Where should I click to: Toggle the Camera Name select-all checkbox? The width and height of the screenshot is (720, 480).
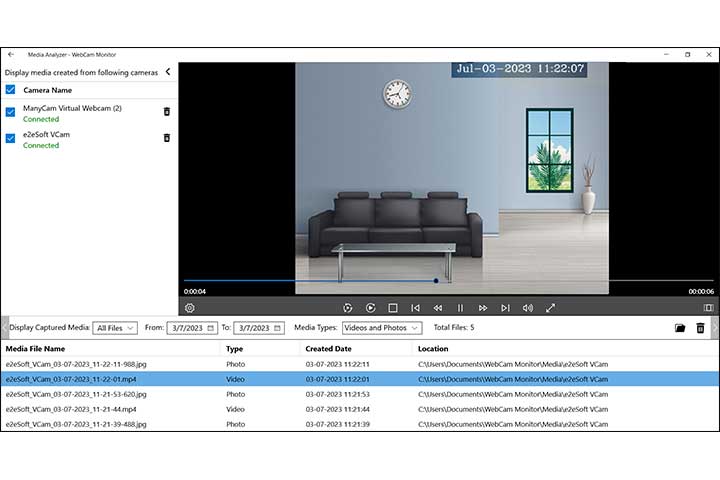(x=10, y=90)
